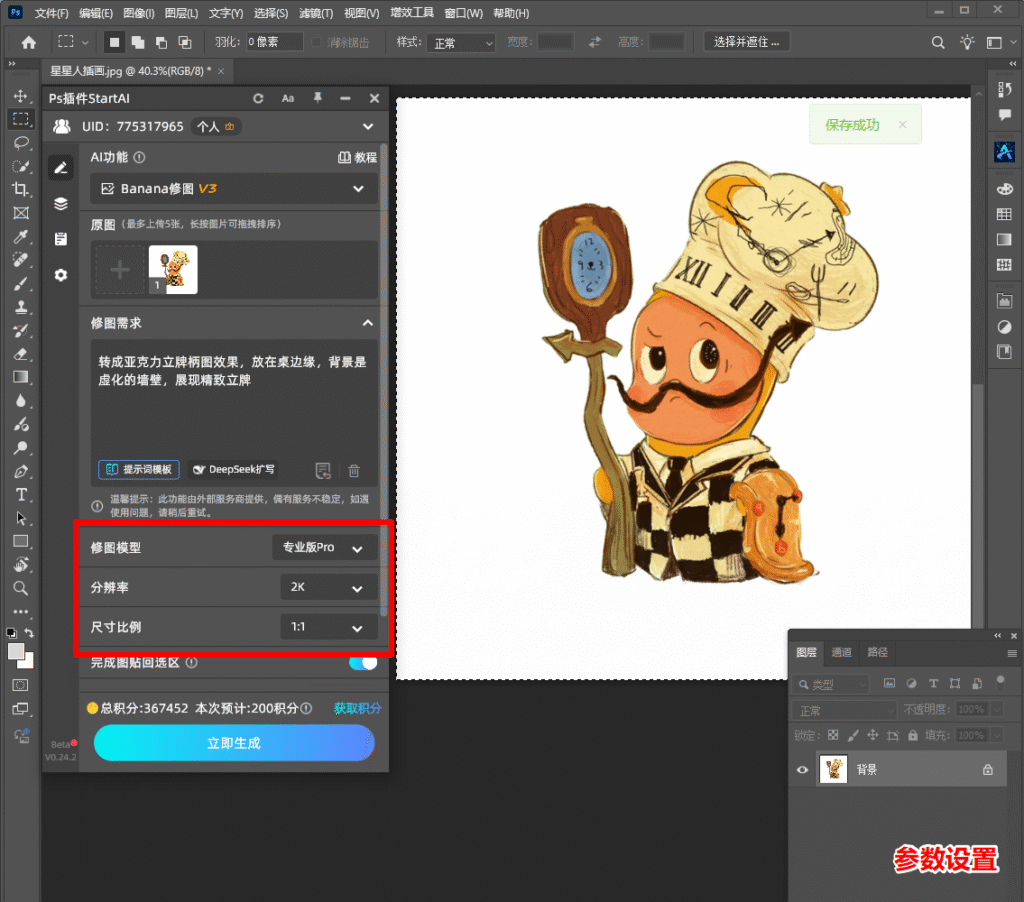Click the 提示词模板 button
The width and height of the screenshot is (1024, 902).
tap(138, 470)
